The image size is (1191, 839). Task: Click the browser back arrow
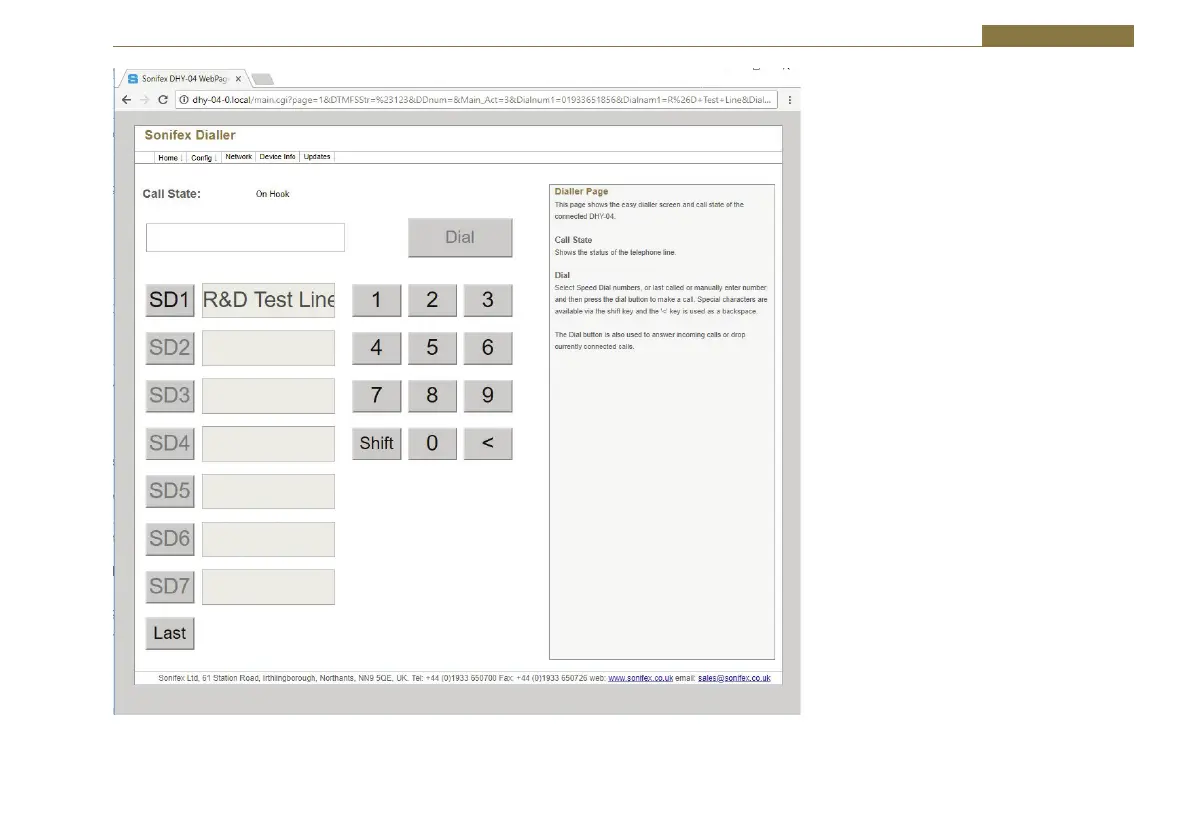pyautogui.click(x=126, y=100)
